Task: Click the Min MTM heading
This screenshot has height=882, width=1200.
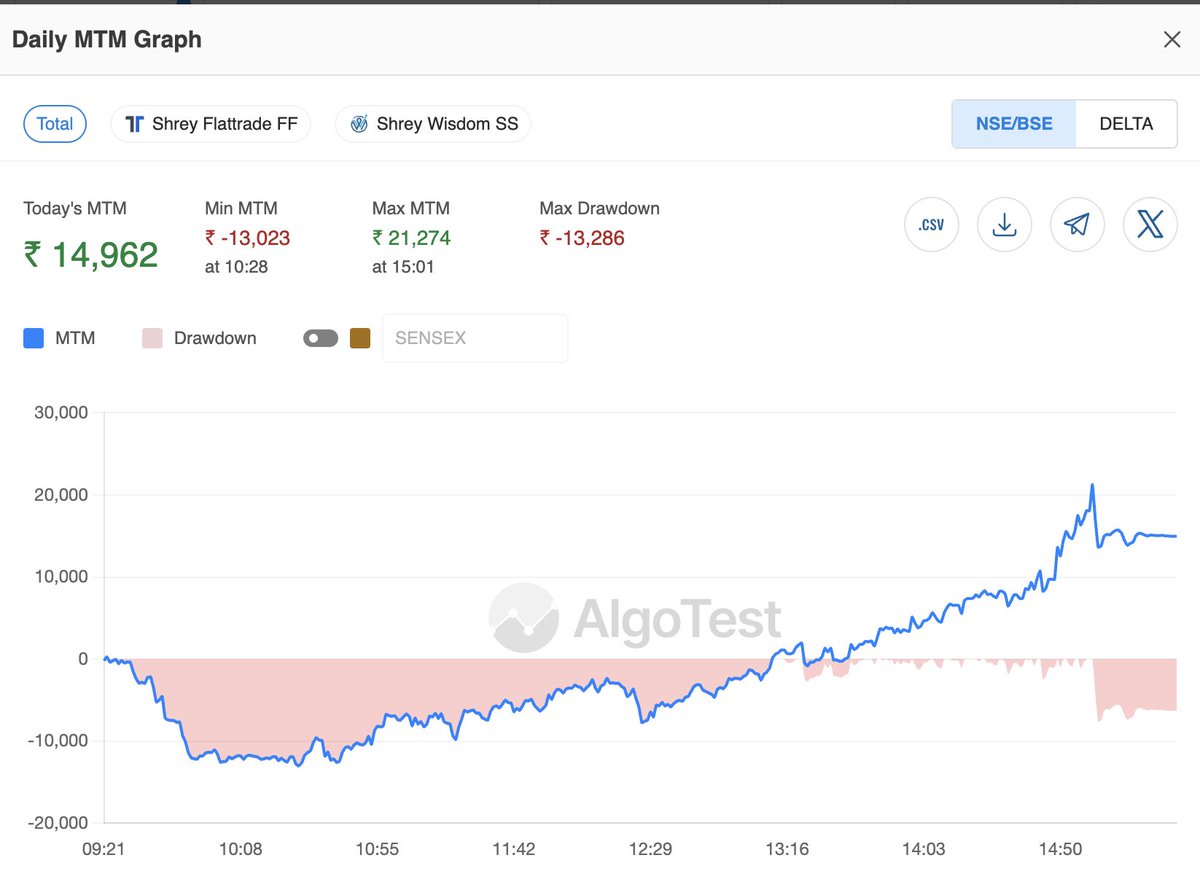Action: point(241,209)
